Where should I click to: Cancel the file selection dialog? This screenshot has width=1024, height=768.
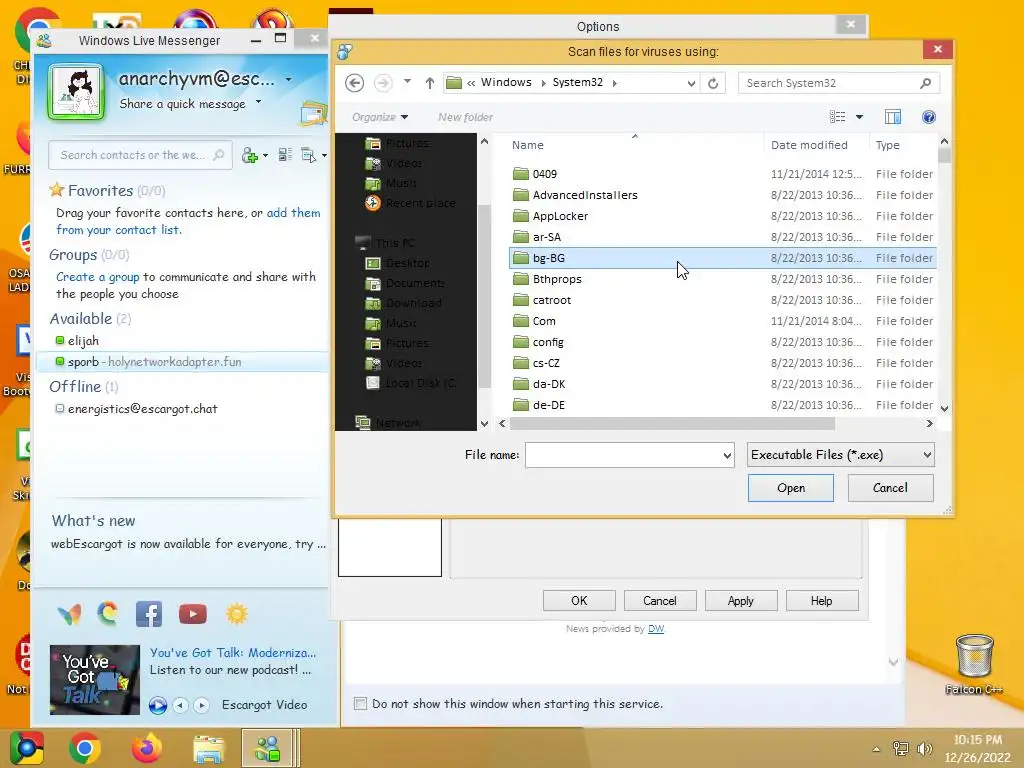coord(890,488)
